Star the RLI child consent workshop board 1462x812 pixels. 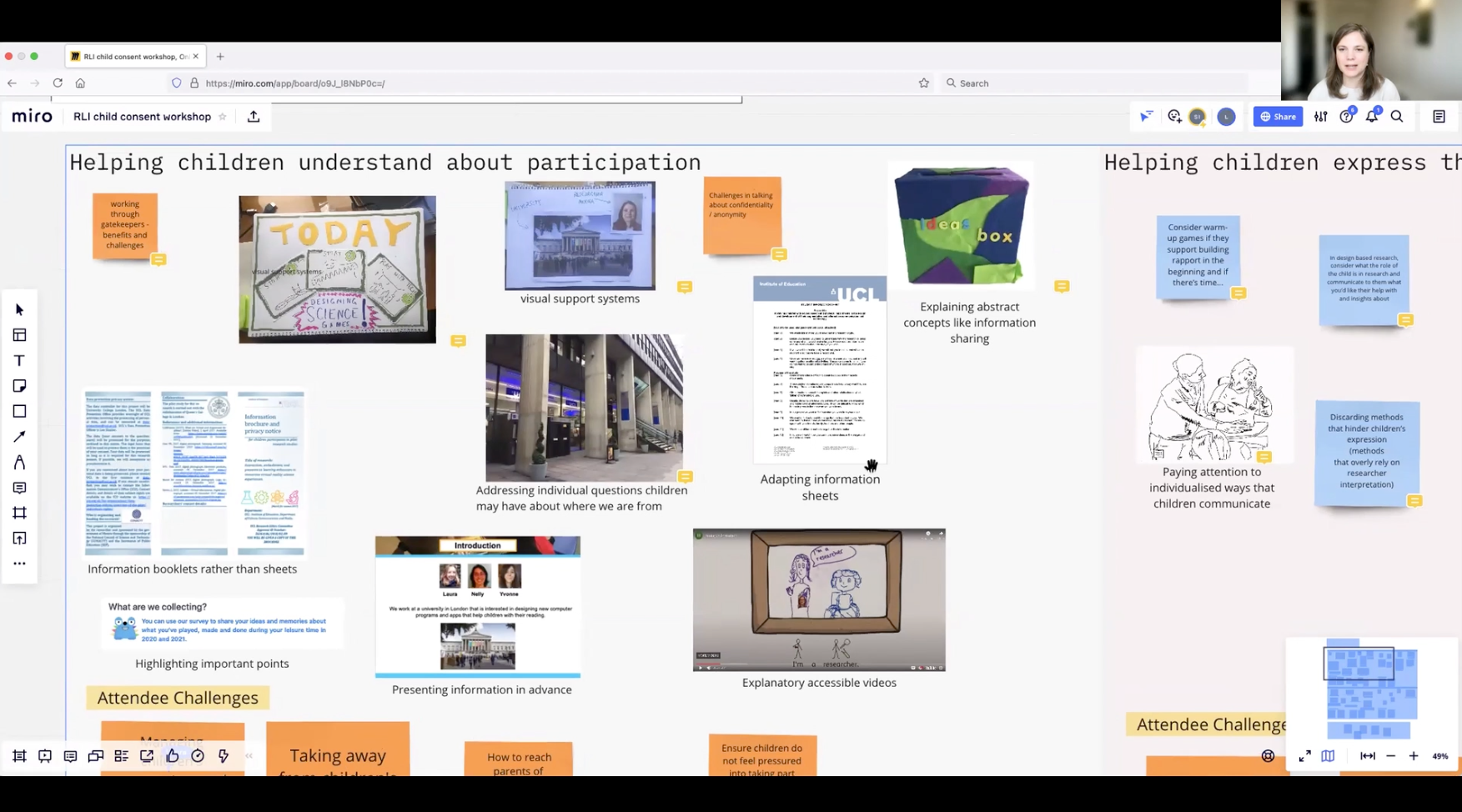click(223, 117)
